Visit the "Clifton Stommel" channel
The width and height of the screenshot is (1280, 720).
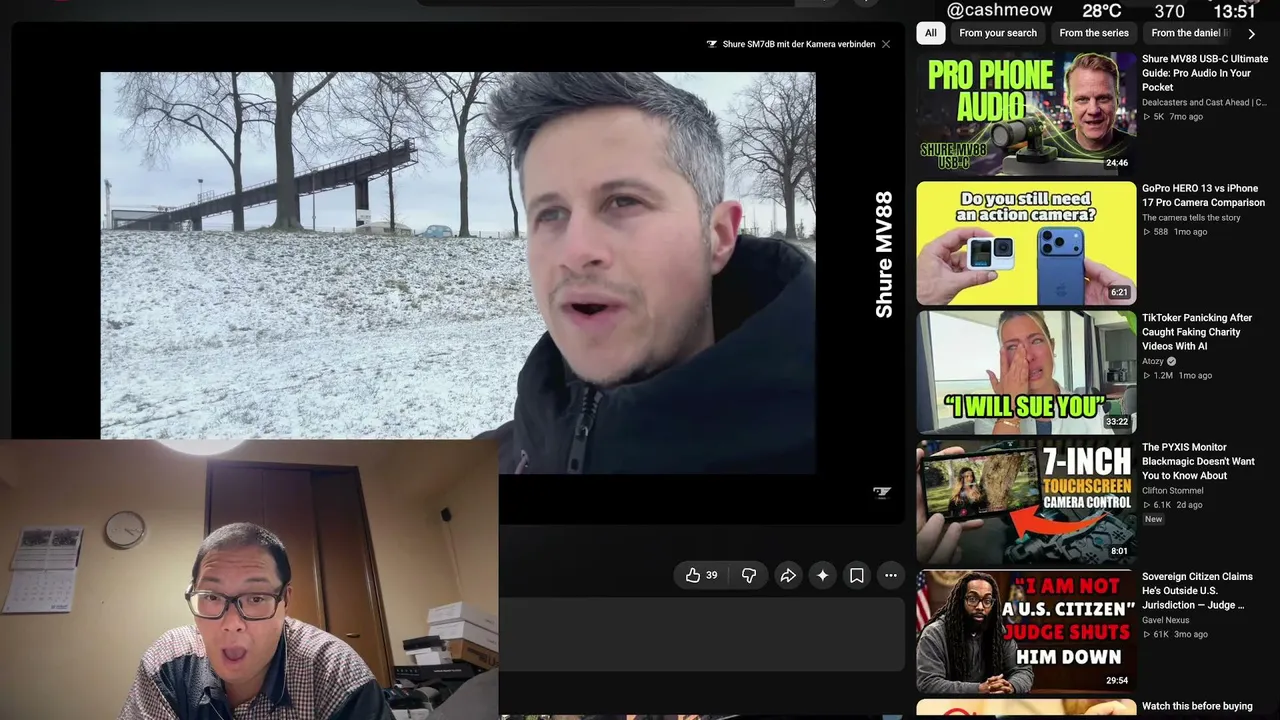point(1172,491)
